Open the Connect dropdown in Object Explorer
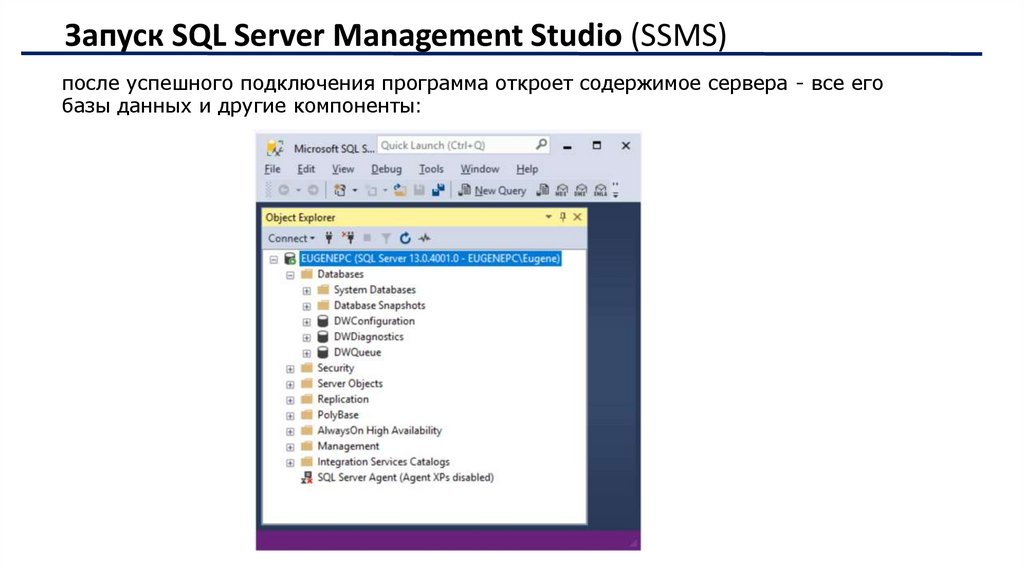Viewport: 1024px width, 574px height. click(291, 238)
